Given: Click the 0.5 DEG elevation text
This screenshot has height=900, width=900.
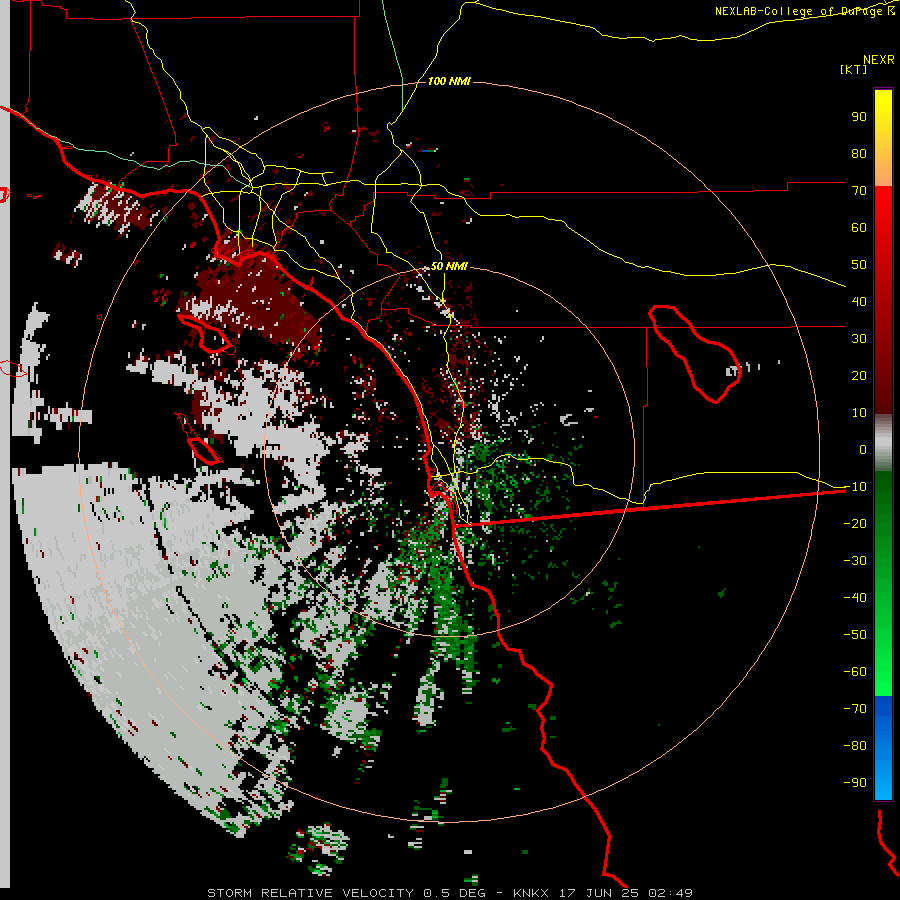Looking at the screenshot, I should 456,893.
